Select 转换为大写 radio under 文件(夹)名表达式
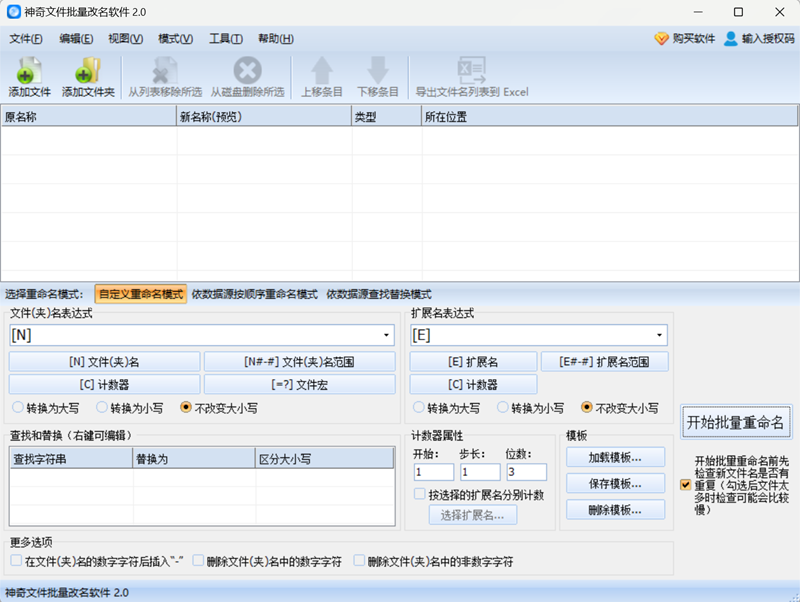The height and width of the screenshot is (602, 800). click(17, 408)
